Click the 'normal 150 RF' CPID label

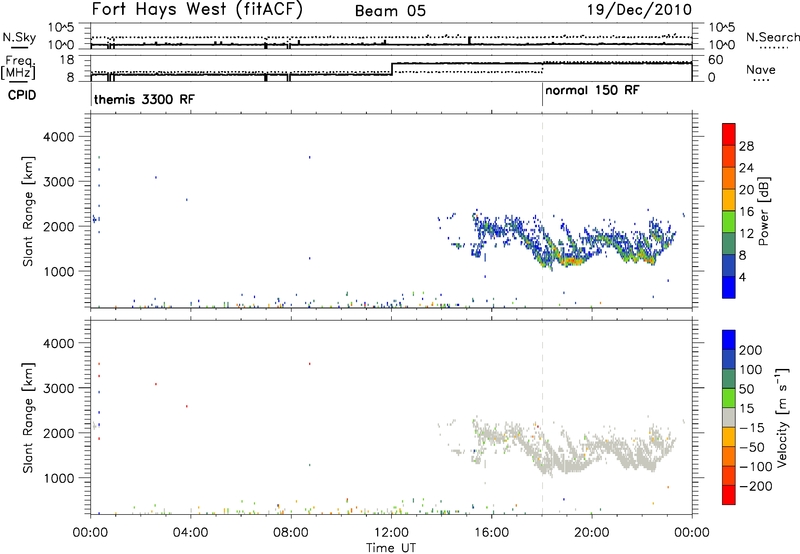coord(592,91)
